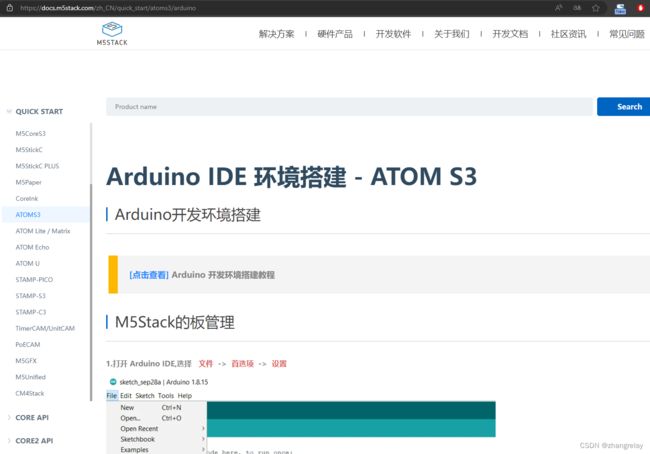Click the Arduino开发环境搭建 heading

point(188,215)
